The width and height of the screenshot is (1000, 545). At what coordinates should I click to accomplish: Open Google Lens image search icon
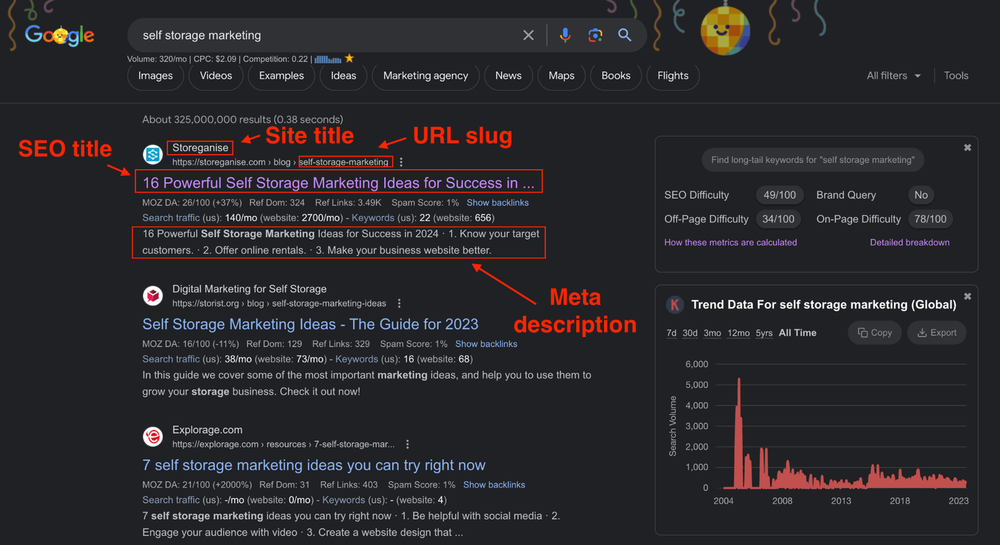pyautogui.click(x=595, y=35)
